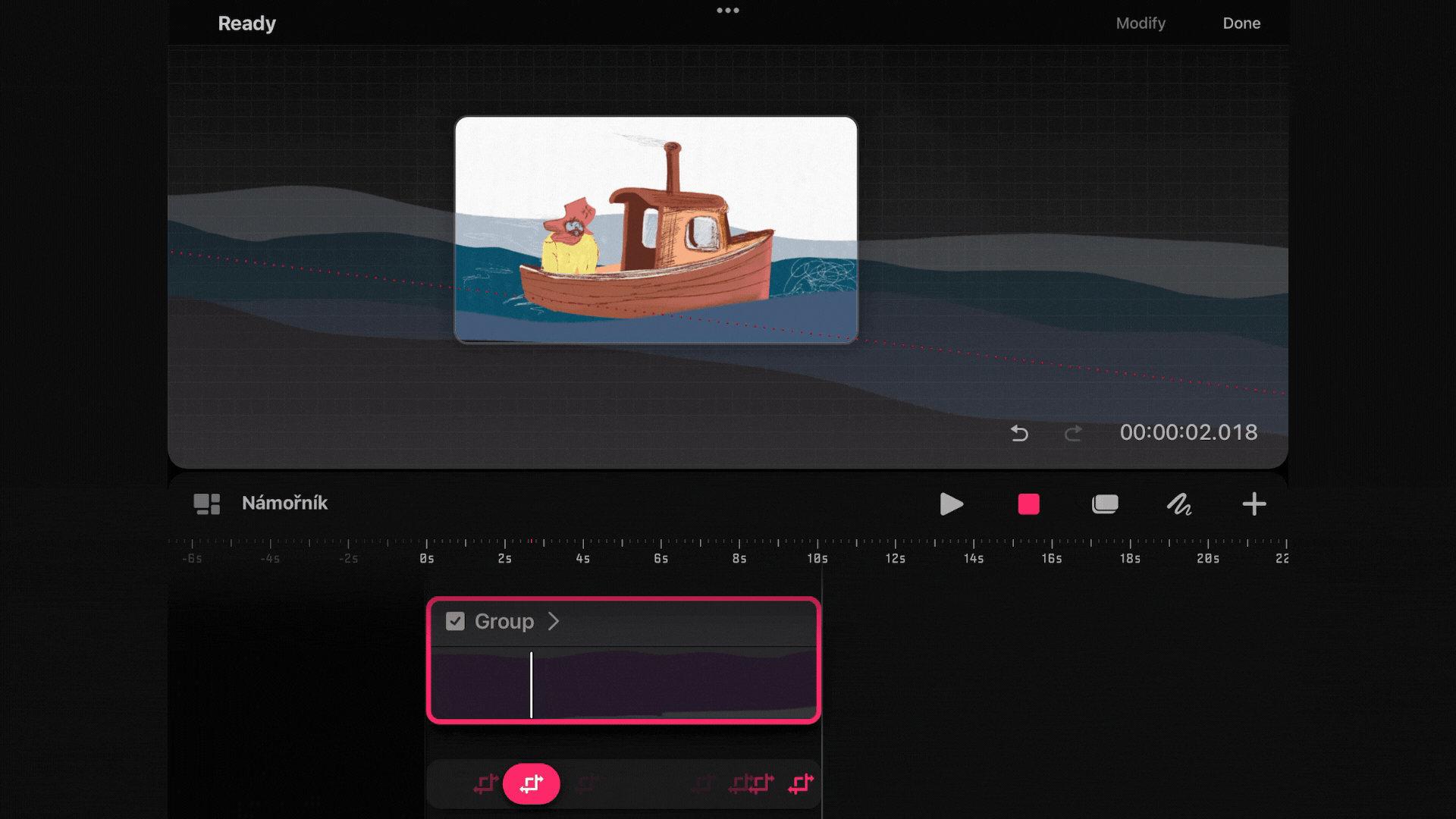Jump to the 12s mark on the ruler
The width and height of the screenshot is (1456, 819).
coord(896,558)
